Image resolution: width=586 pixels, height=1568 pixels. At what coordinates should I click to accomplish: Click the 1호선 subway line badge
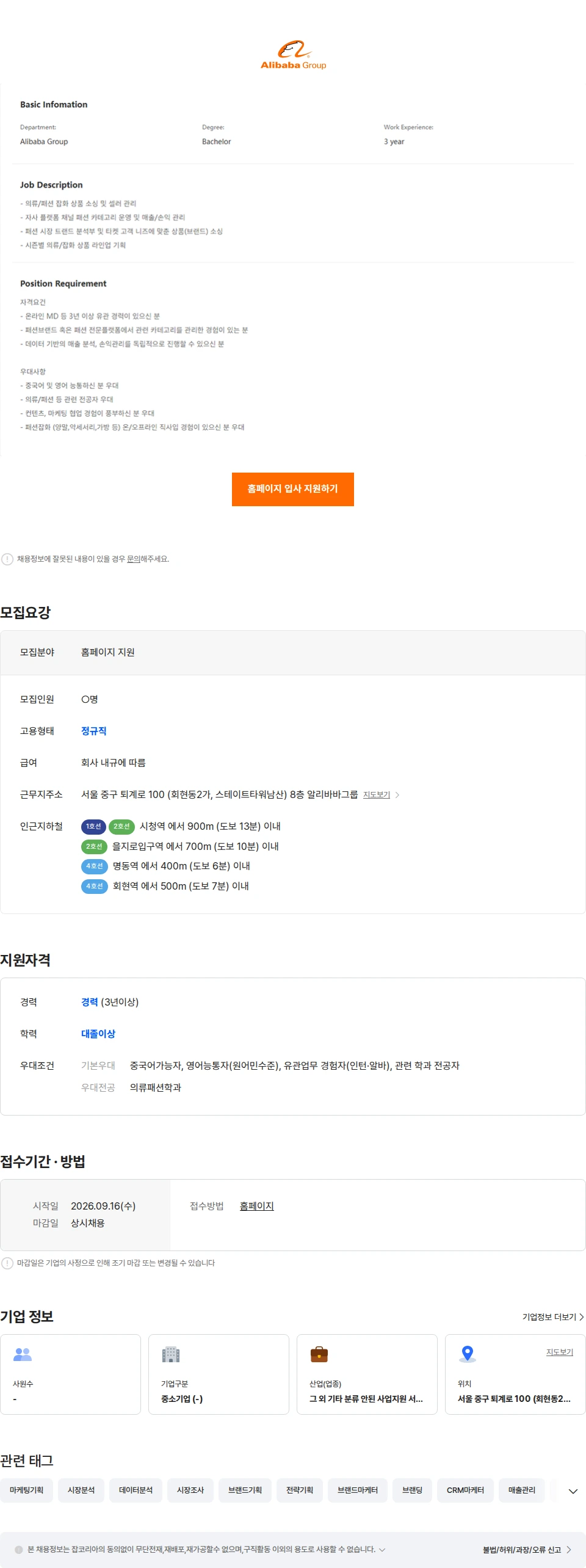pyautogui.click(x=93, y=827)
